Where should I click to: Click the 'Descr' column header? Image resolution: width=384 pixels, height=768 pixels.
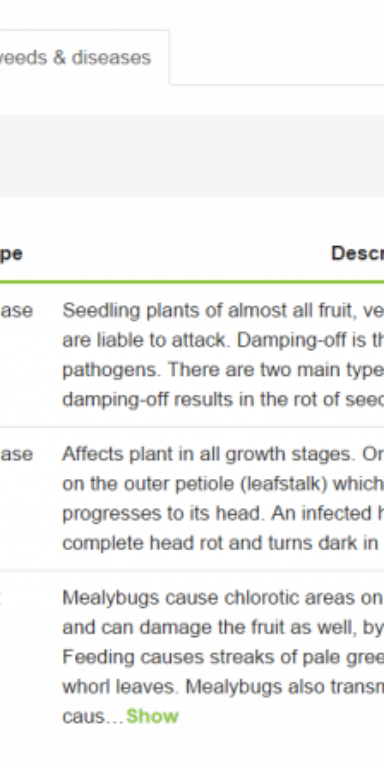[358, 254]
